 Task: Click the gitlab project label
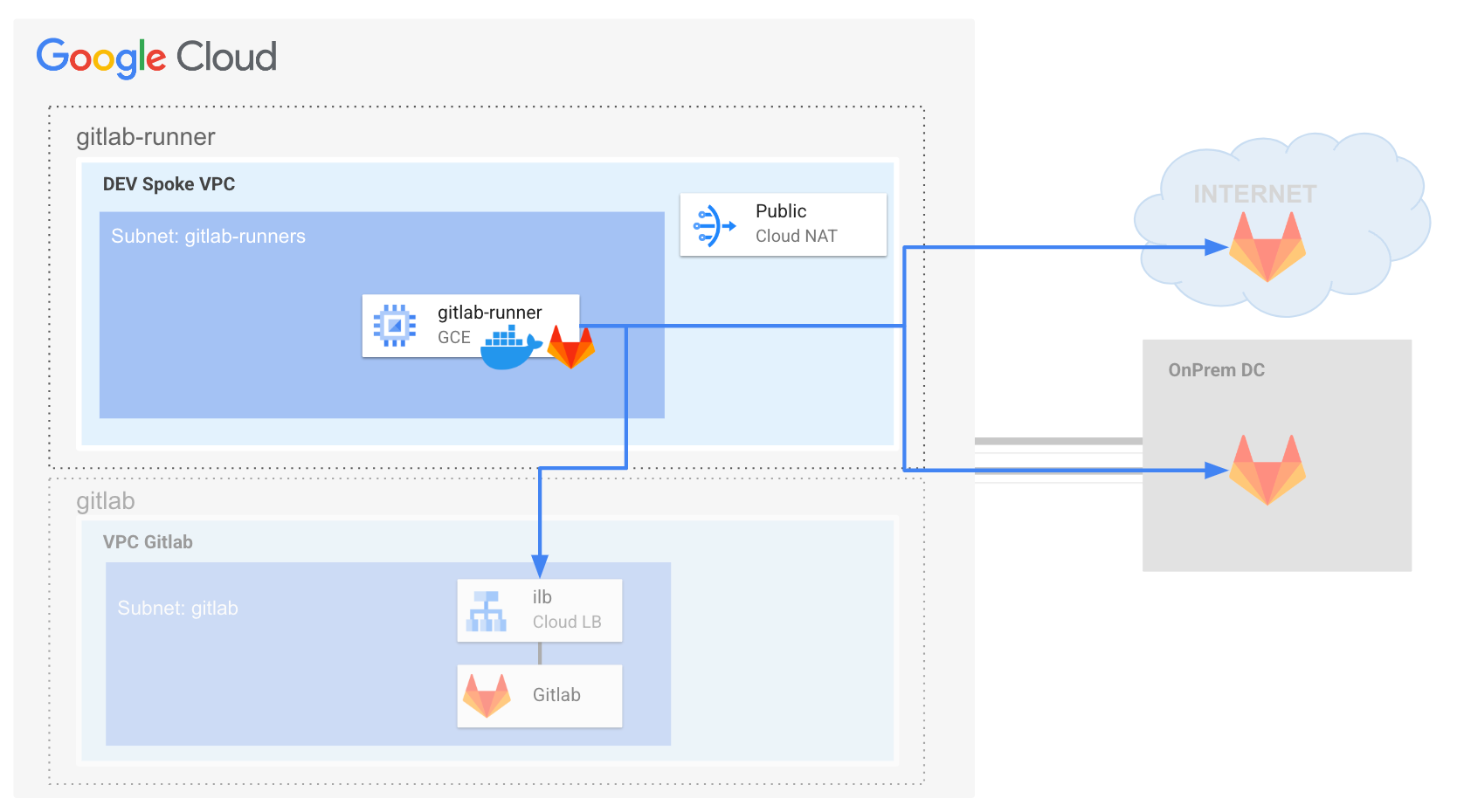(105, 501)
